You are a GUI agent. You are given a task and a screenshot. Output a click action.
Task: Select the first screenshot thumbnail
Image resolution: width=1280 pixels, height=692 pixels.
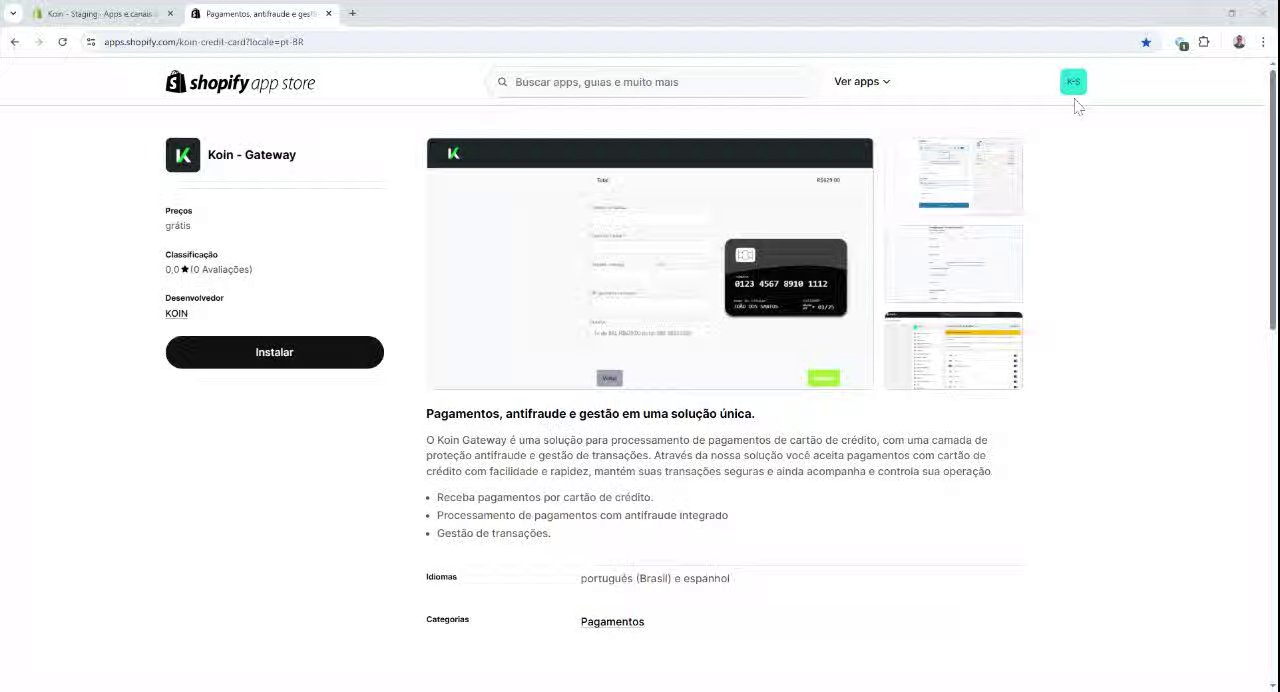click(x=953, y=176)
